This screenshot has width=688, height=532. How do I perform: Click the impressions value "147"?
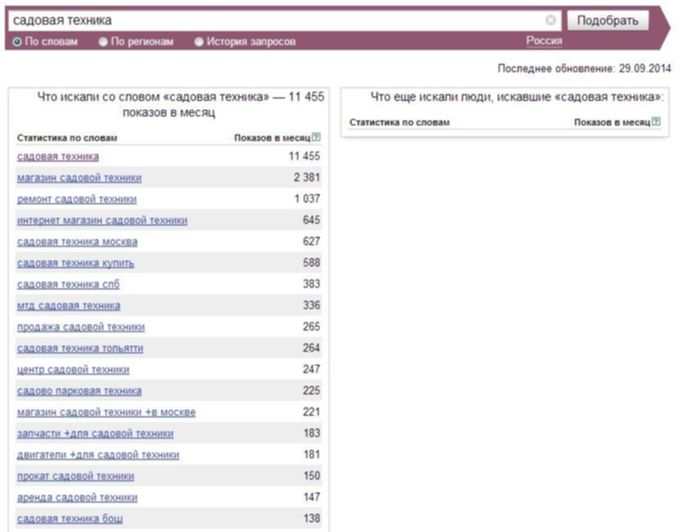pos(311,497)
